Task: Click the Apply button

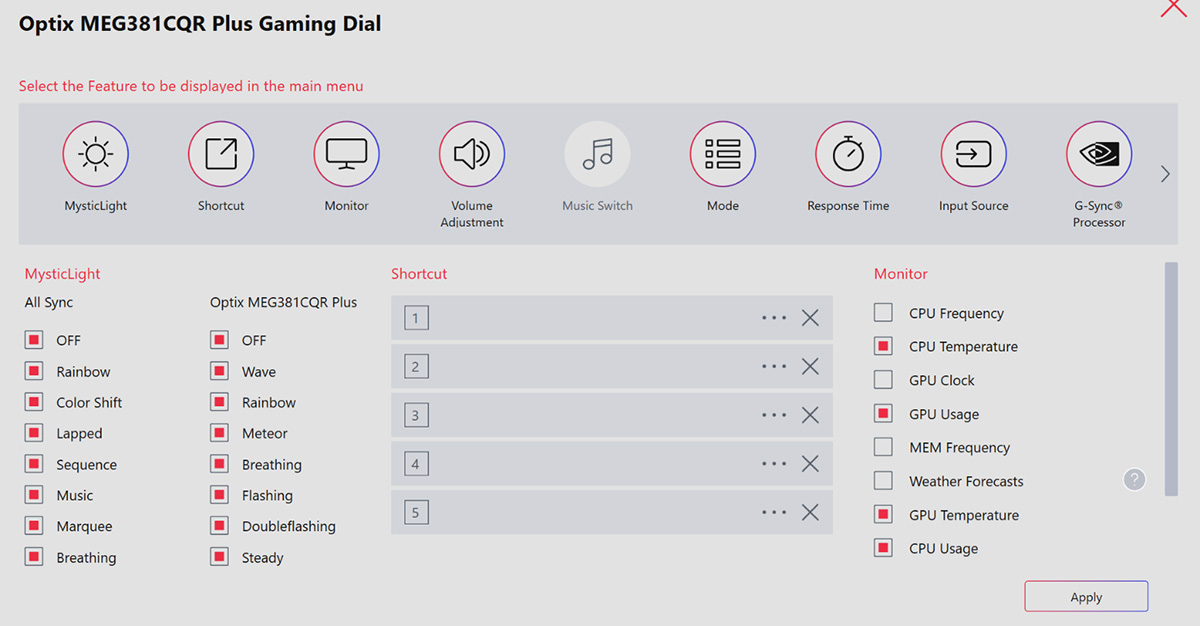Action: (x=1086, y=596)
